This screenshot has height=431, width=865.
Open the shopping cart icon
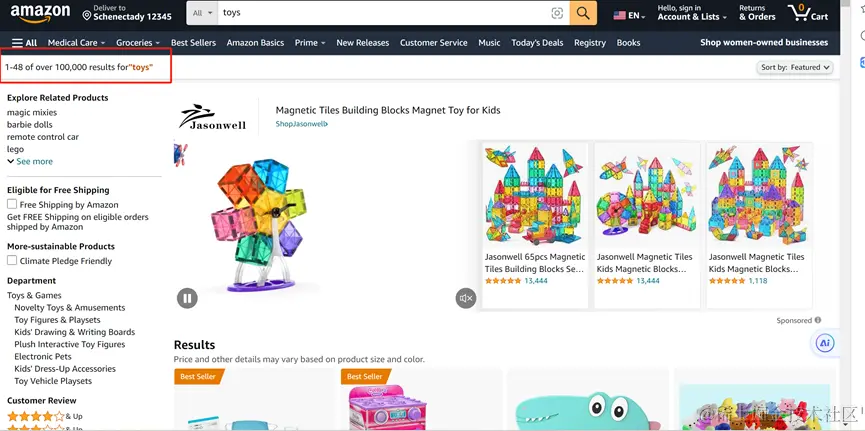pyautogui.click(x=809, y=13)
